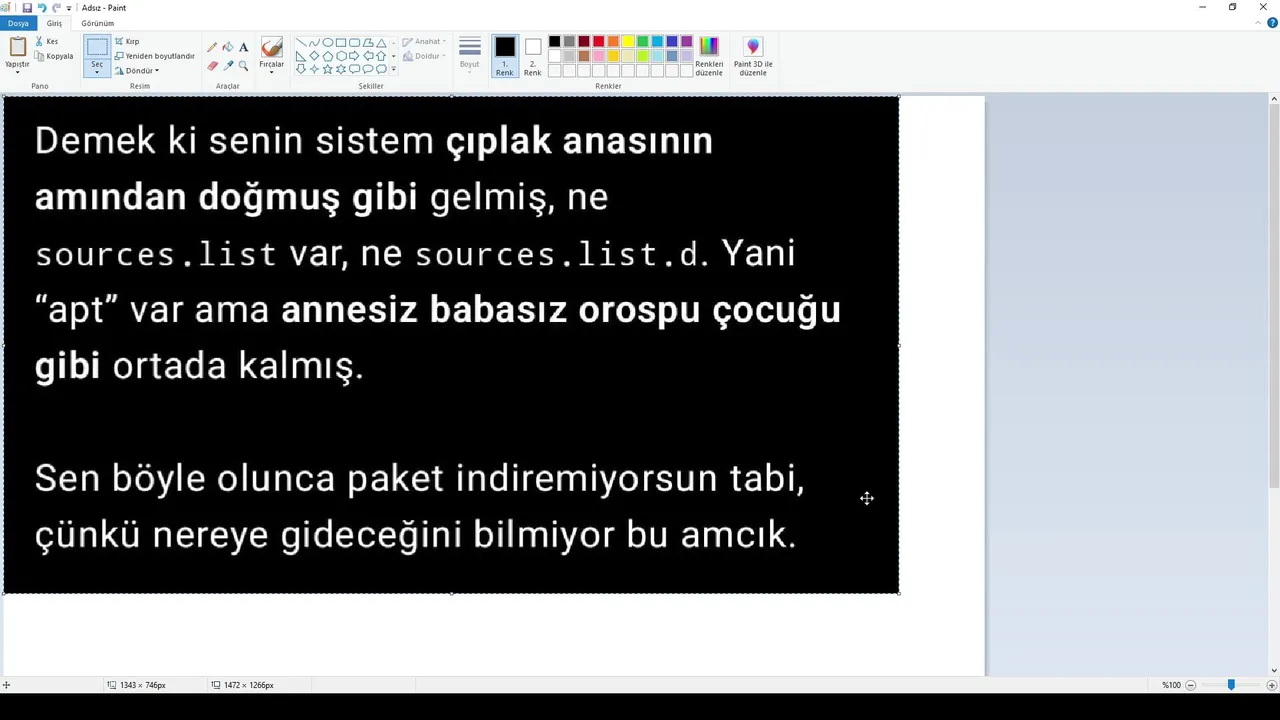The width and height of the screenshot is (1280, 720).
Task: Open the Döndür rotate dropdown
Action: 137,70
